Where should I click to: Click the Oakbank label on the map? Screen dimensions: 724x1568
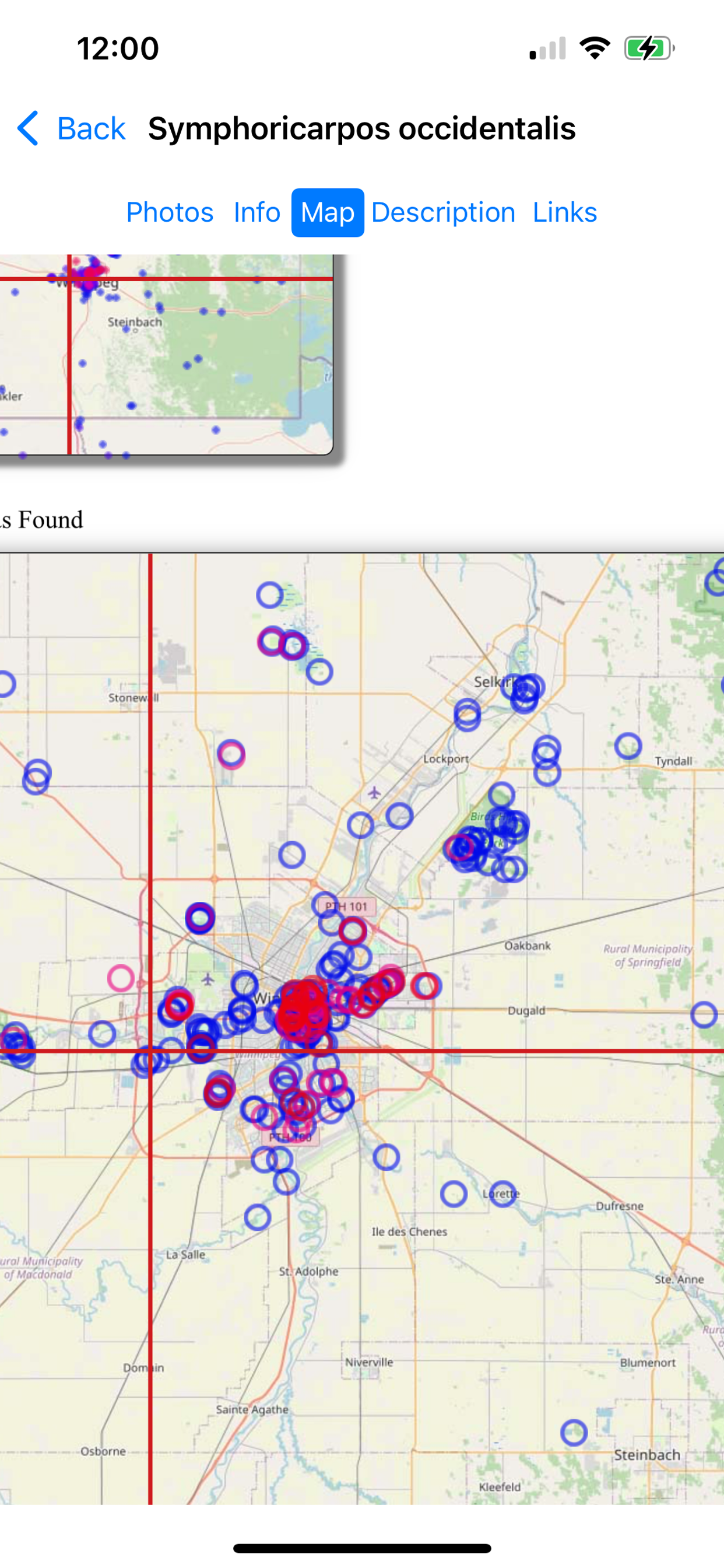click(x=528, y=946)
